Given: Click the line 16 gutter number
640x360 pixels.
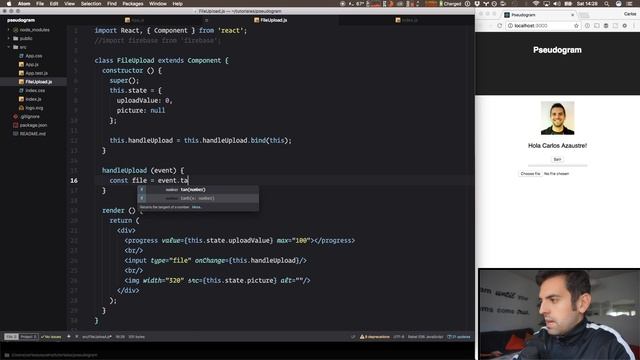Looking at the screenshot, I should point(74,180).
